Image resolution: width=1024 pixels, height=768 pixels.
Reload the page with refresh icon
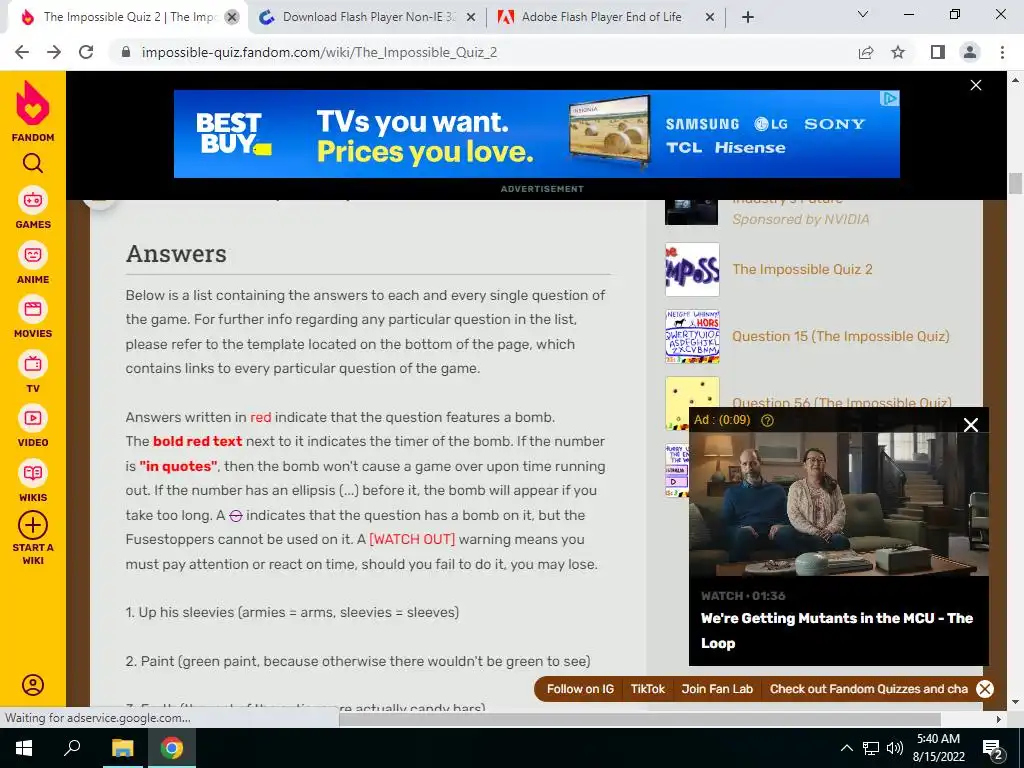[x=86, y=52]
